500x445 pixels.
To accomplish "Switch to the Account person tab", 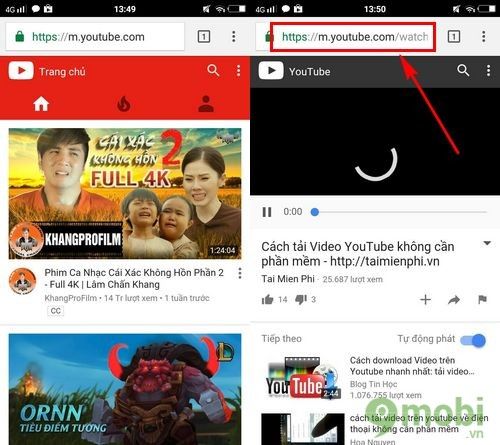I will tap(206, 104).
